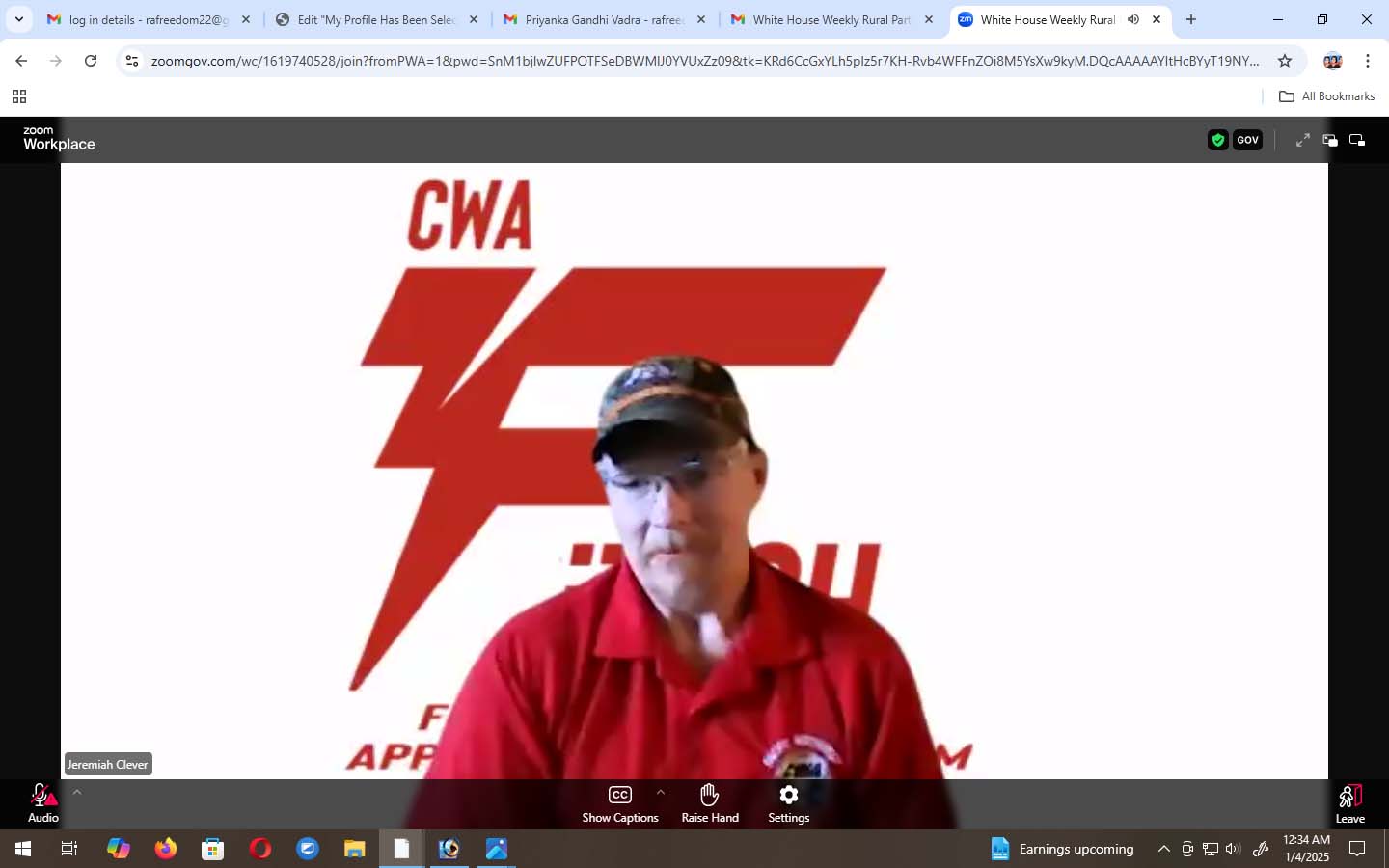
Task: Select the Jeremiah Clever name label
Action: coord(108,764)
